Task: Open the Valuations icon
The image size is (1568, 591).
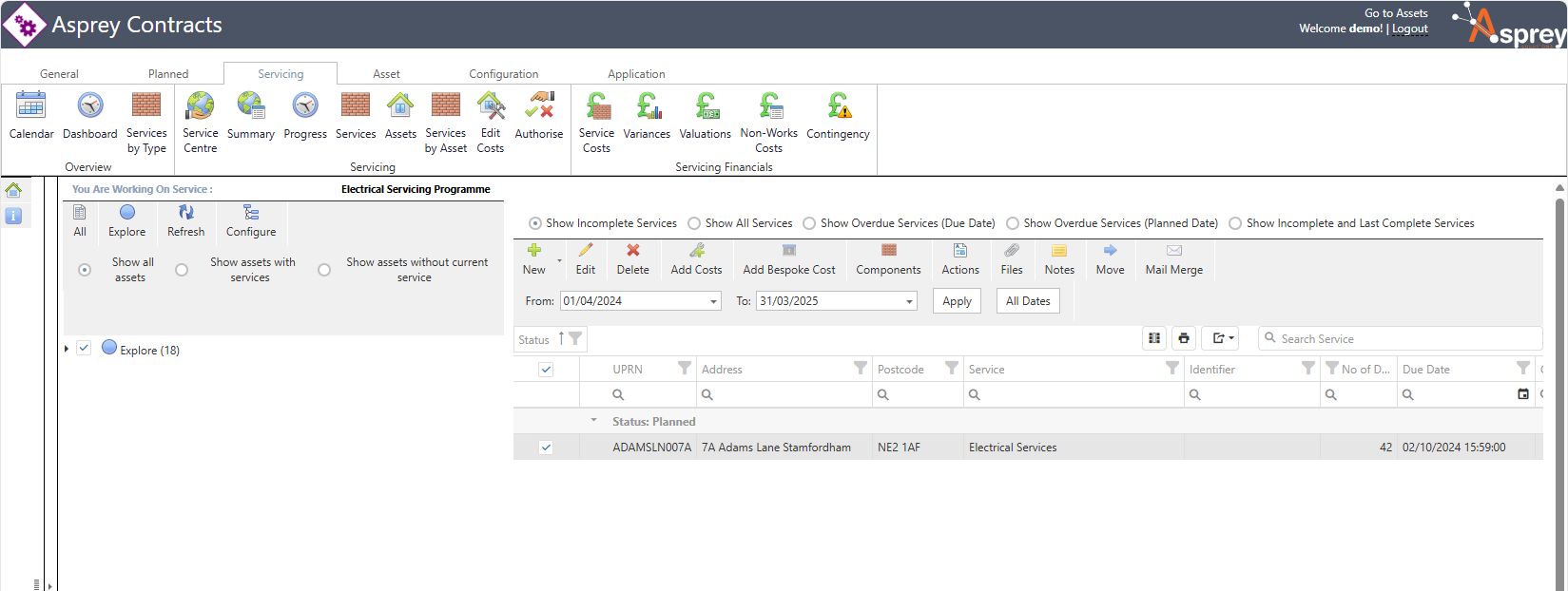Action: coord(705,116)
